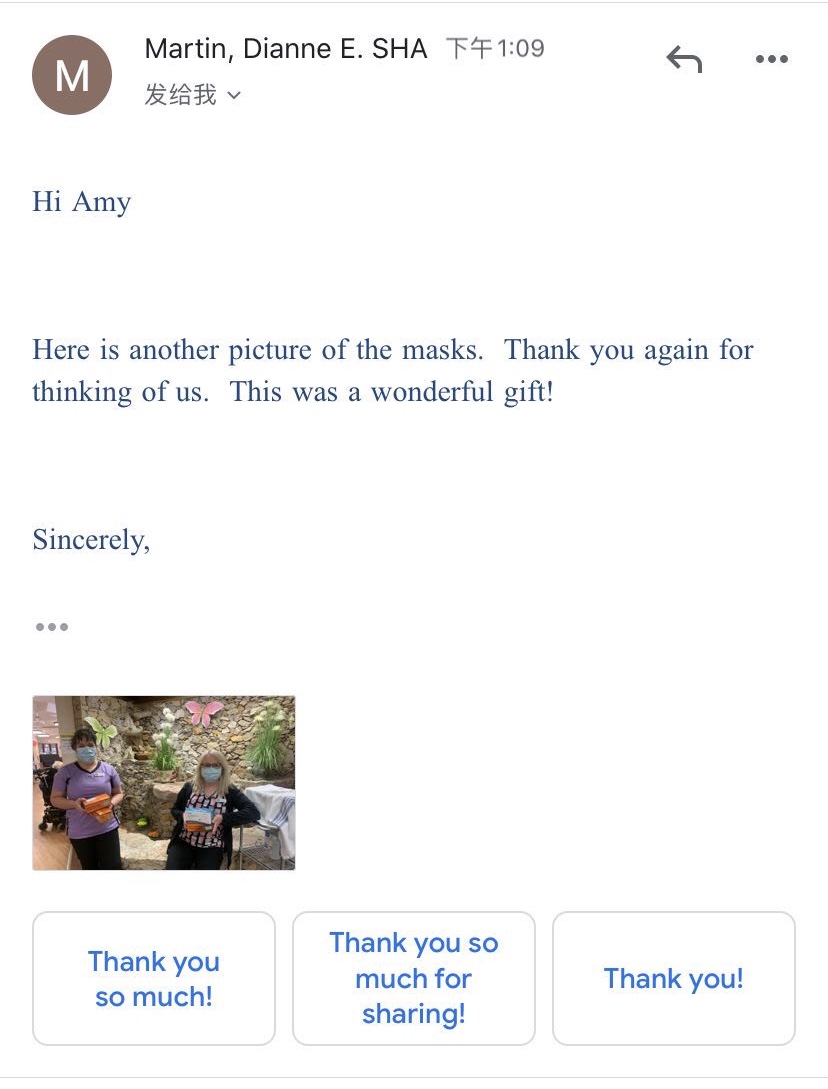Open the attached masks photo thumbnail
Image resolution: width=828 pixels, height=1089 pixels.
[164, 783]
